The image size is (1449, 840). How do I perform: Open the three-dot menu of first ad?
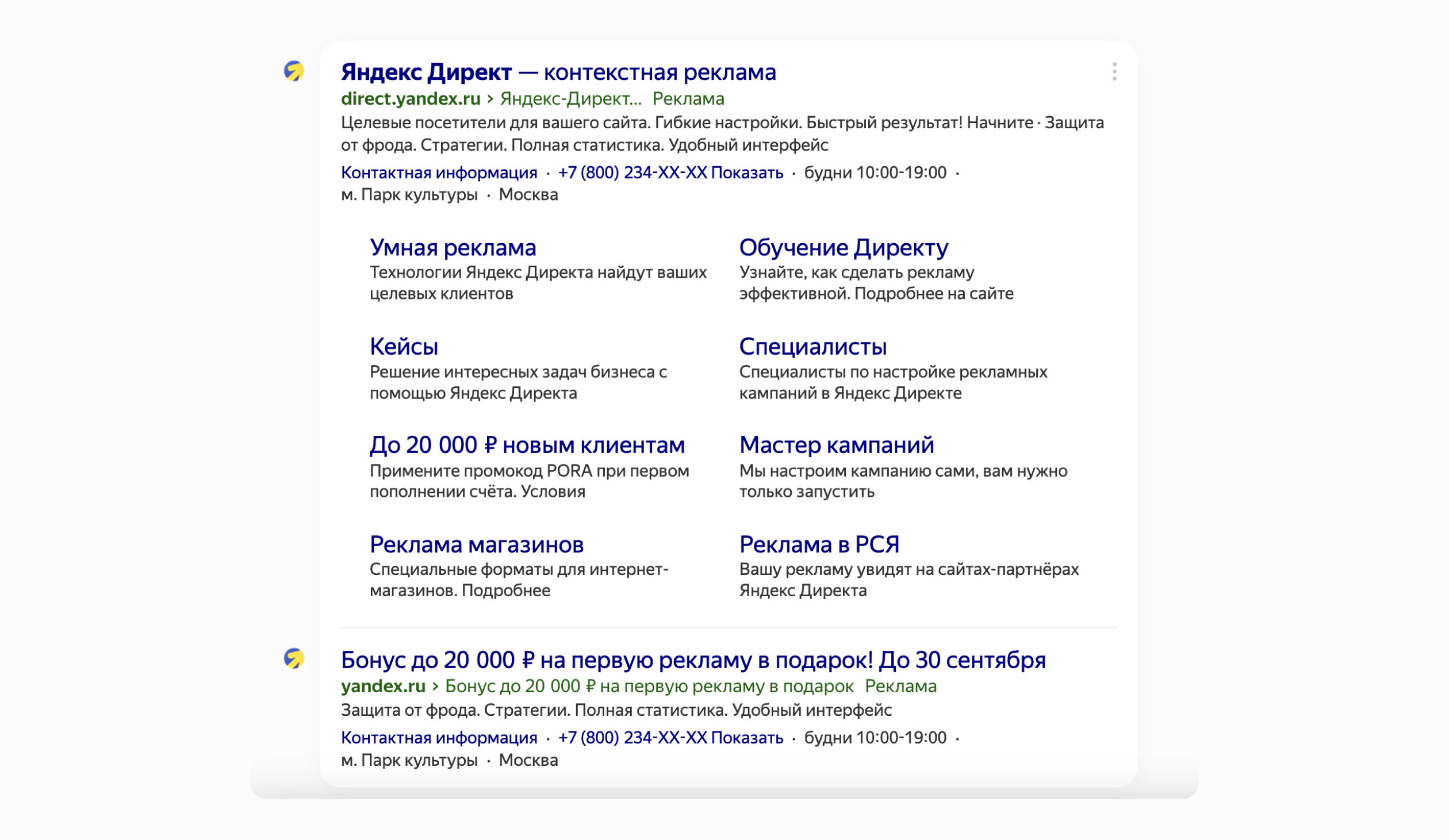(1114, 71)
